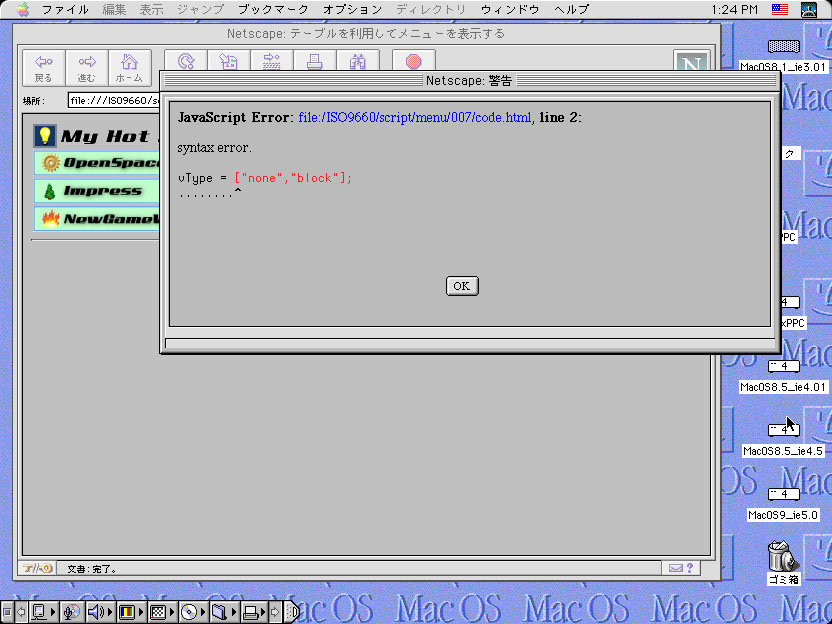Click the Control Strip left scroll arrow
The width and height of the screenshot is (832, 624).
click(21, 612)
